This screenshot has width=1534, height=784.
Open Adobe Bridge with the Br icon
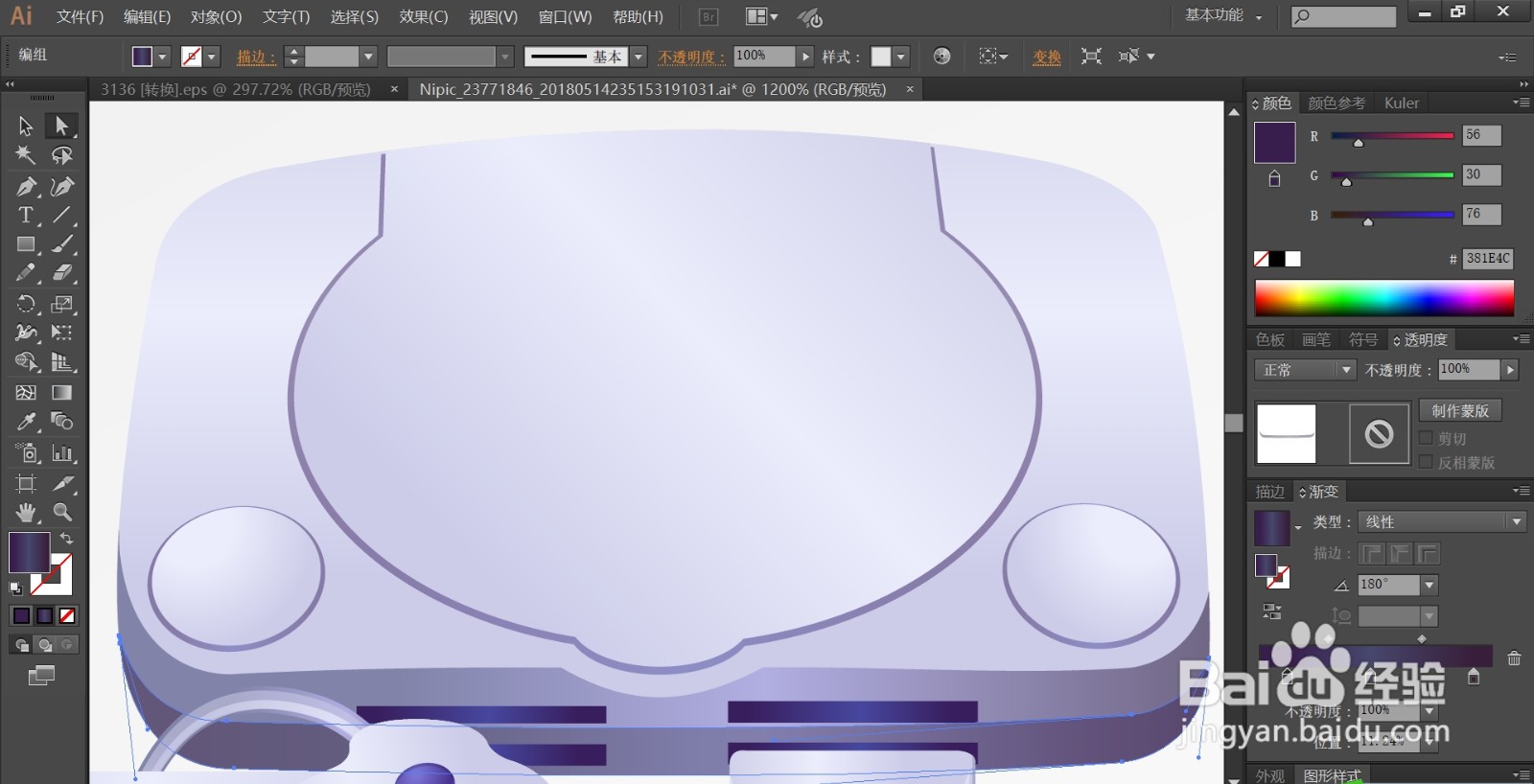(x=709, y=16)
